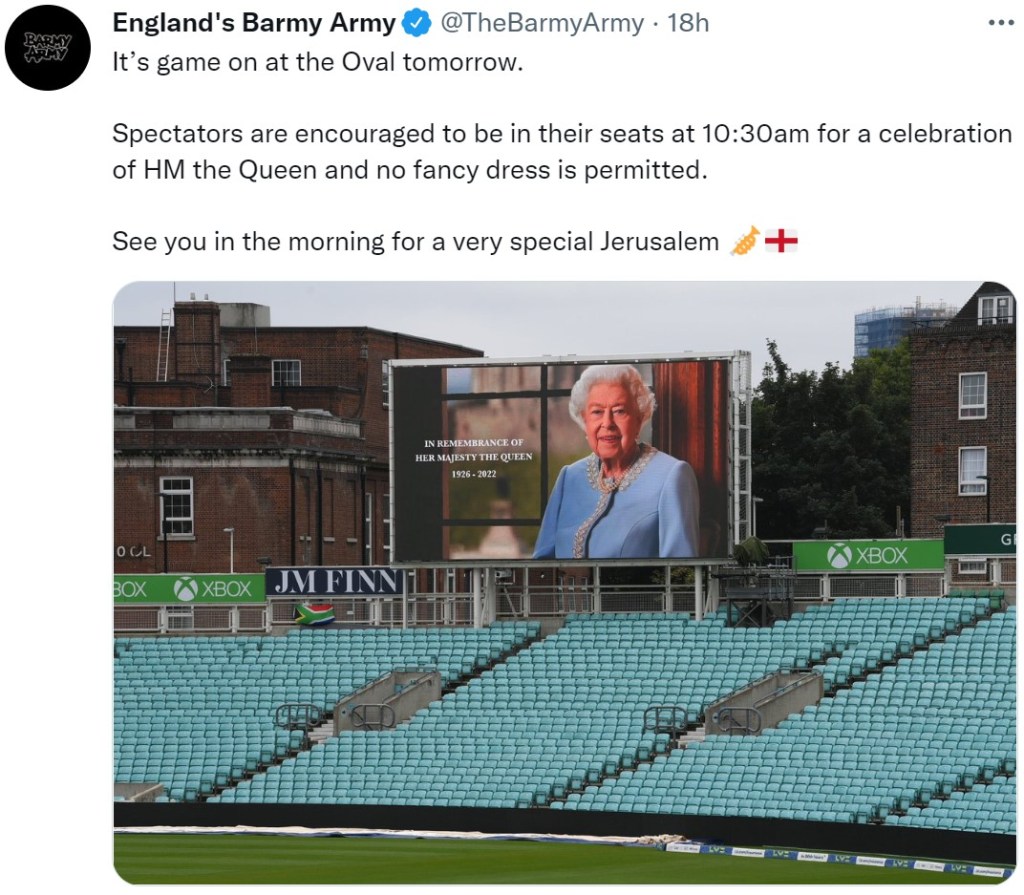The height and width of the screenshot is (895, 1024).
Task: Open the tweet's three-dot more menu
Action: (1000, 23)
